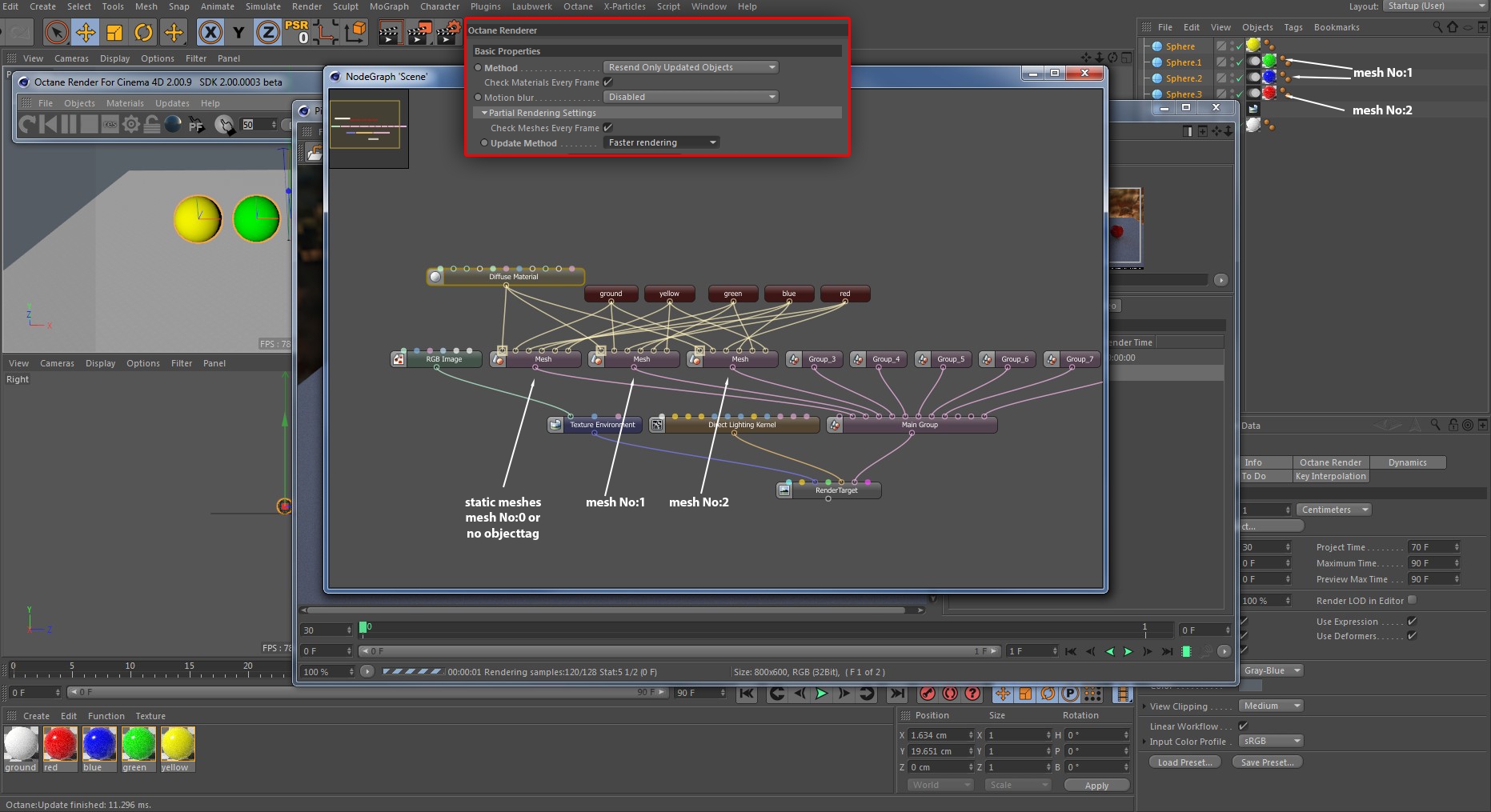Open the X-Particles menu
1491x812 pixels.
pyautogui.click(x=624, y=6)
